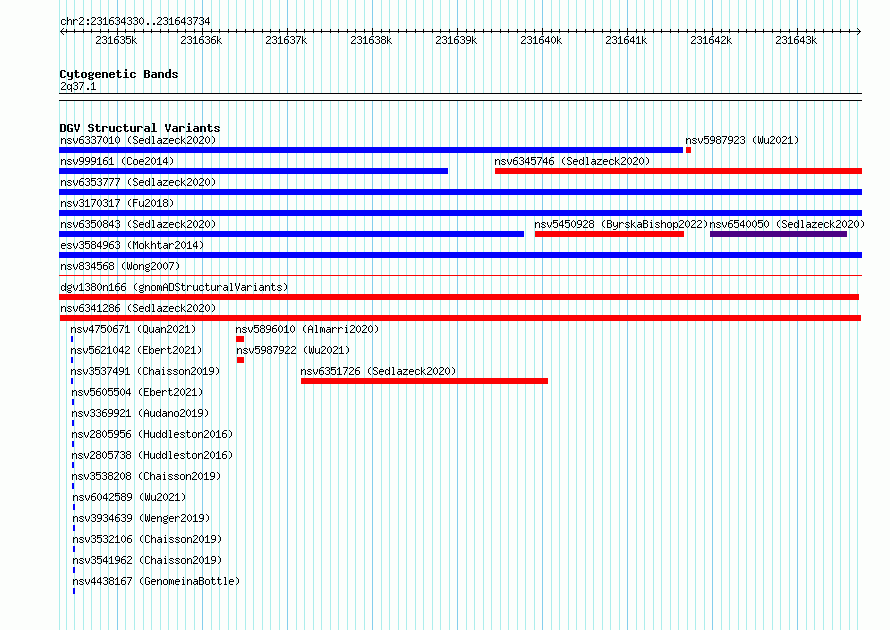Click the 231643k ruler tick label
Image resolution: width=890 pixels, height=630 pixels.
[x=796, y=40]
